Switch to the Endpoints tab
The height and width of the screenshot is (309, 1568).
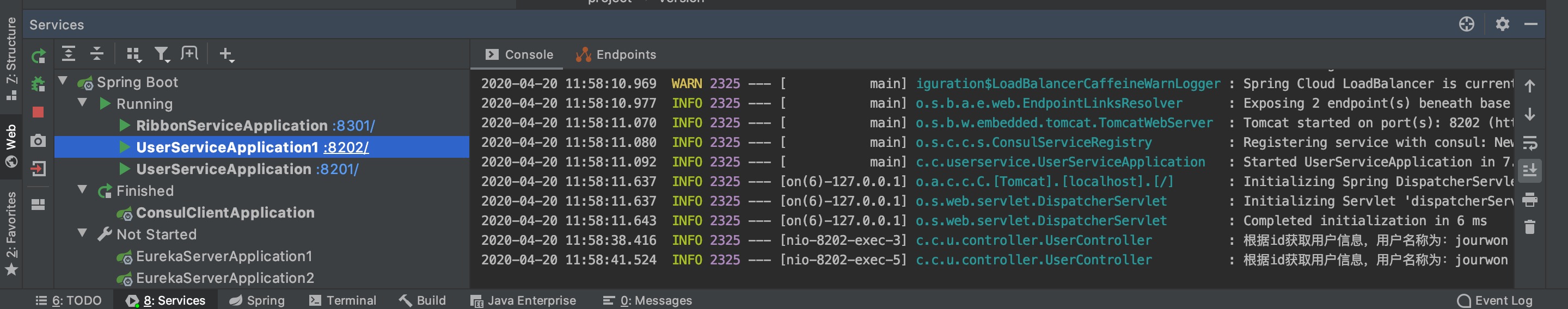(x=616, y=55)
